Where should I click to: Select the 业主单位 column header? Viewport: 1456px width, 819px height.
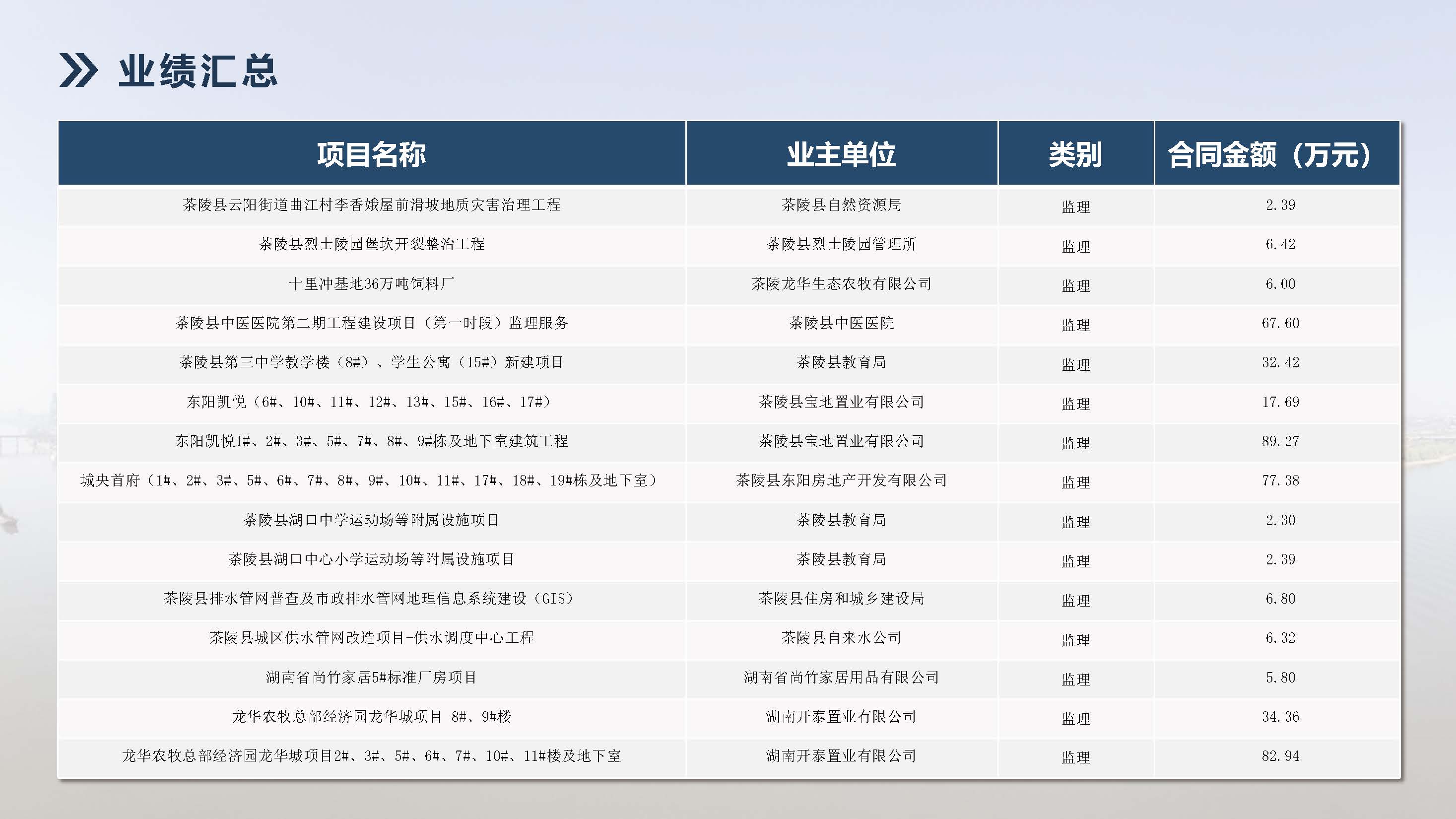[x=842, y=154]
